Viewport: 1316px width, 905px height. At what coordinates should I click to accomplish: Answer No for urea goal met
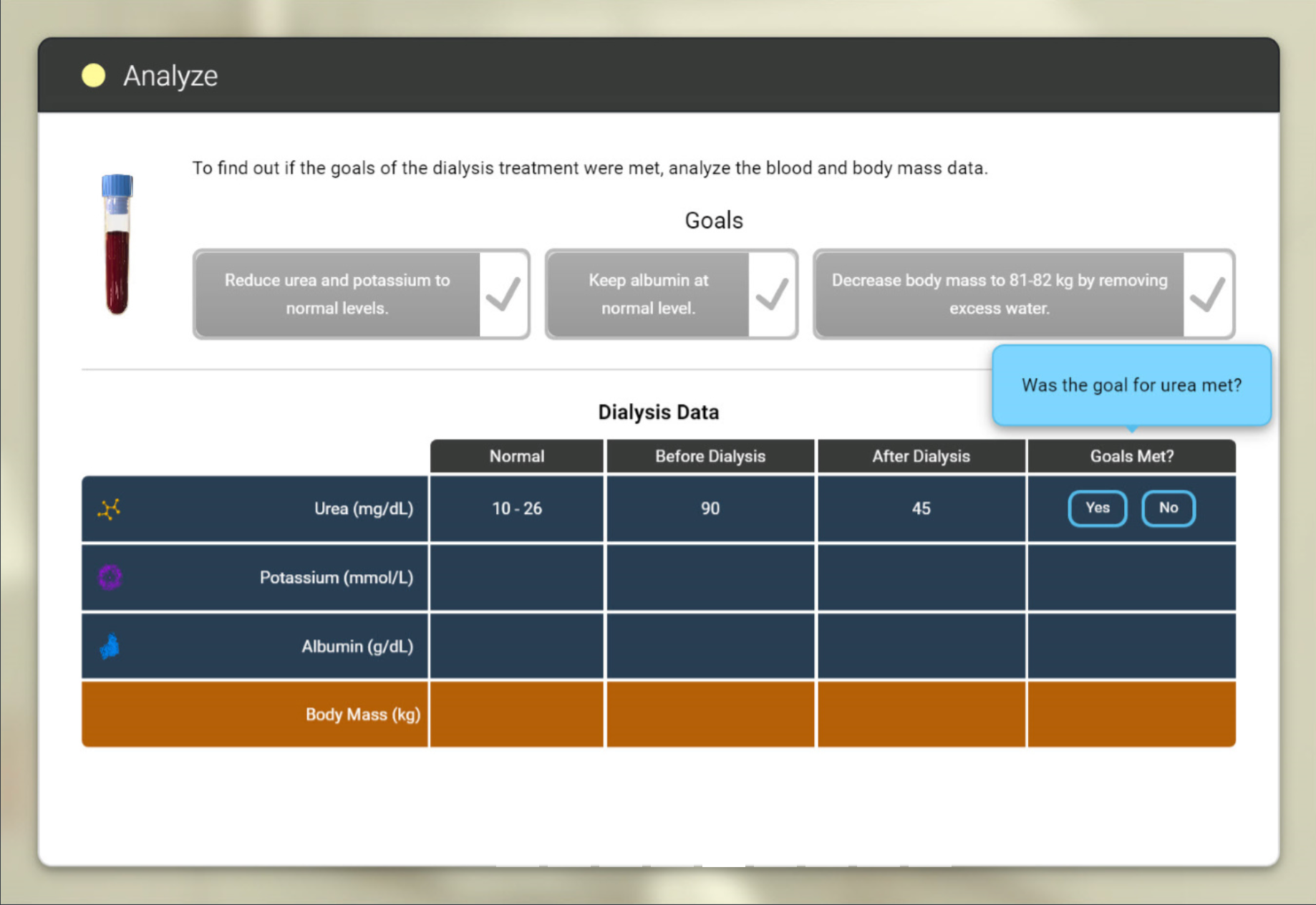1168,508
